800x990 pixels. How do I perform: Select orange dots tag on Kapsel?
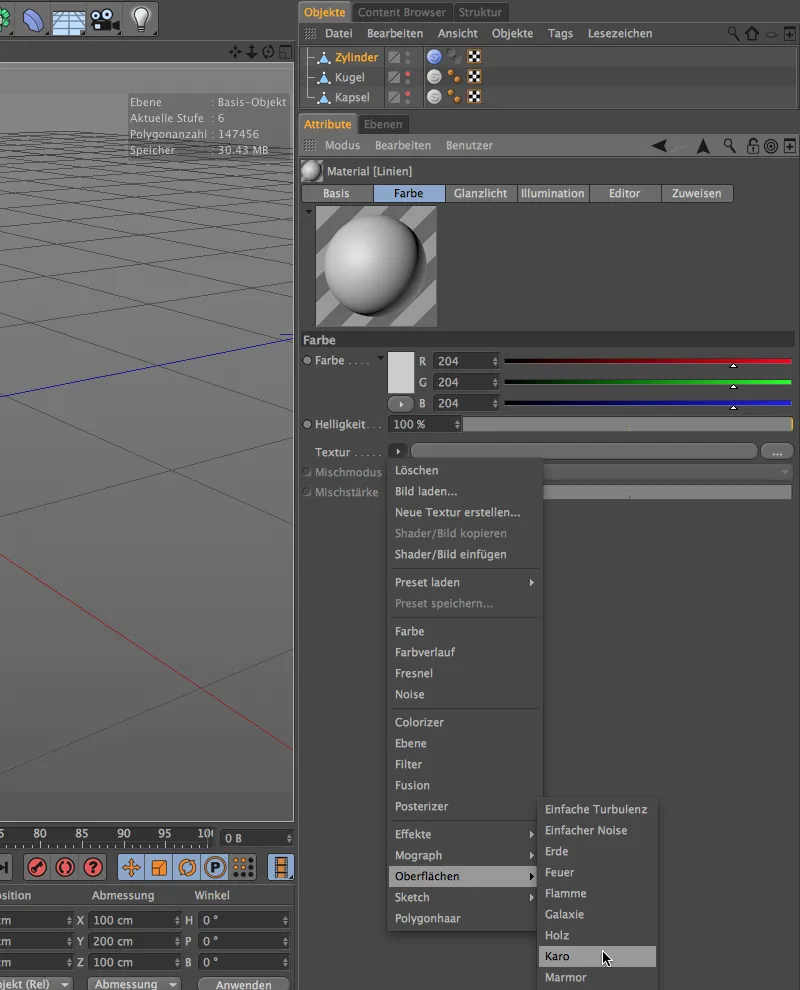tap(454, 97)
